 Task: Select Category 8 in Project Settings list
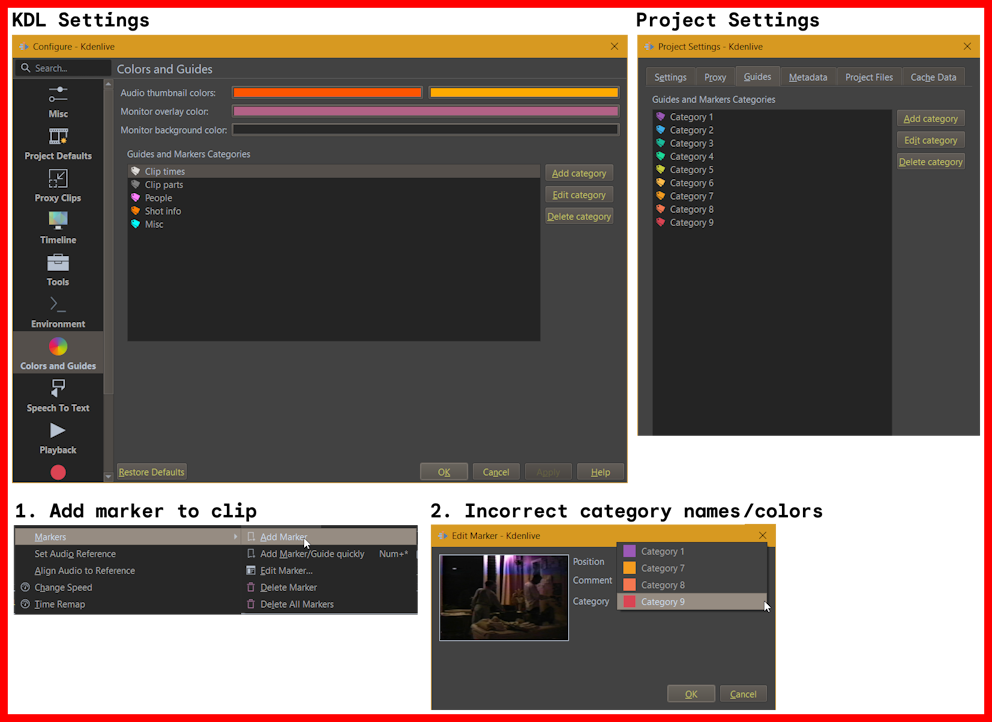tap(772, 209)
